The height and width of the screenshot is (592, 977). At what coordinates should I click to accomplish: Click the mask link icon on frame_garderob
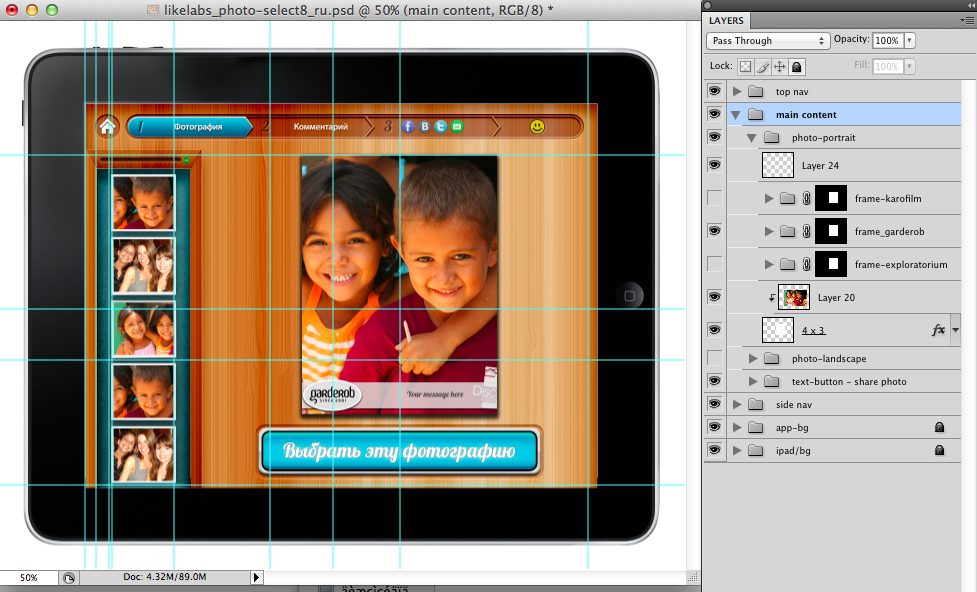[x=806, y=232]
